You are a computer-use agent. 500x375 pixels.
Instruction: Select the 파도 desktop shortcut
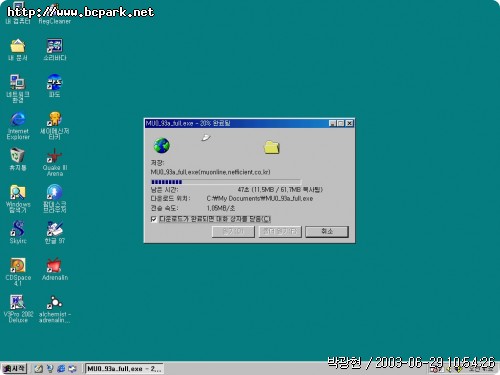click(x=54, y=86)
